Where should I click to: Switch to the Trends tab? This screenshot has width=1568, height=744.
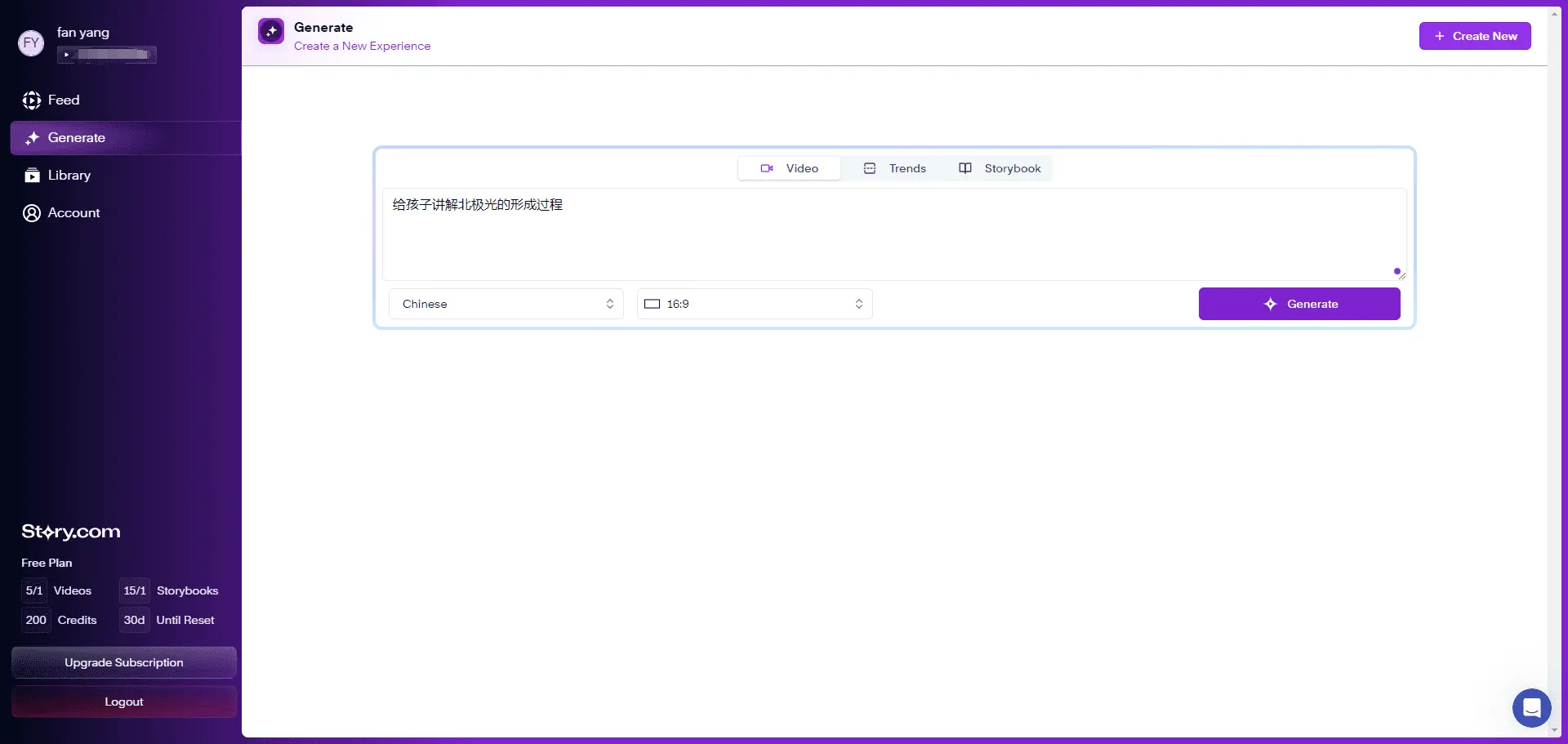pyautogui.click(x=895, y=168)
